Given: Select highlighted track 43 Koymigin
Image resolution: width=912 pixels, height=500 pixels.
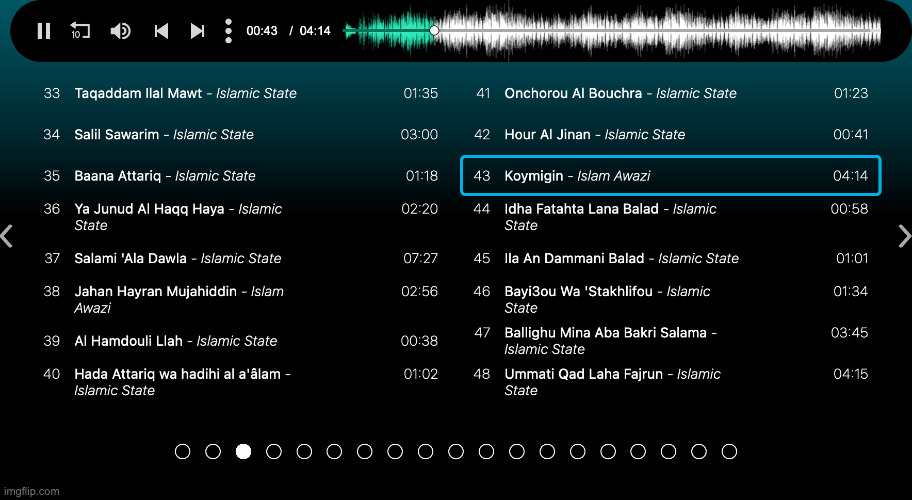Looking at the screenshot, I should 671,176.
